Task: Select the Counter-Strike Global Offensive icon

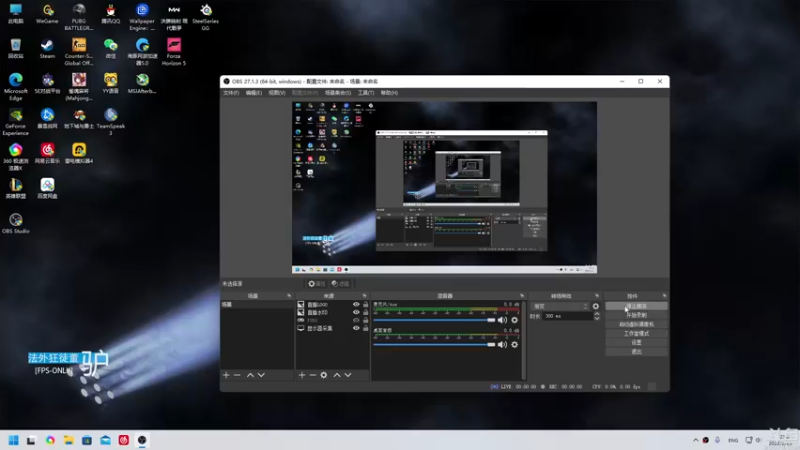Action: click(79, 52)
